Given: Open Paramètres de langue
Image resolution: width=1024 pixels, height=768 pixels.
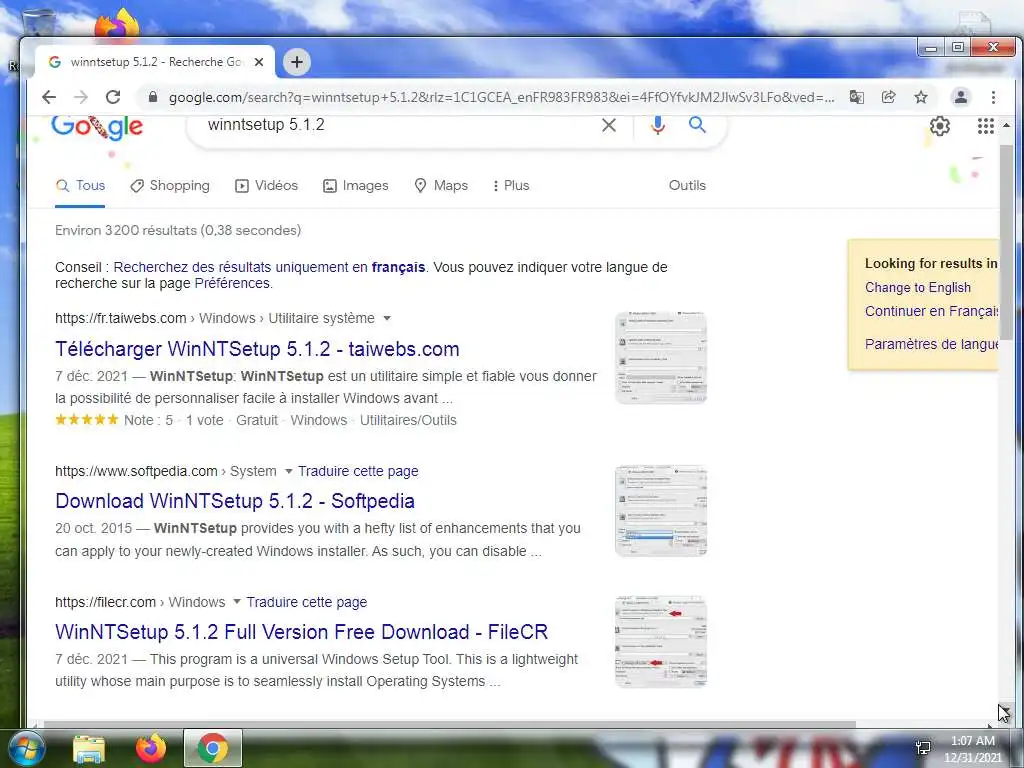Looking at the screenshot, I should pos(931,344).
